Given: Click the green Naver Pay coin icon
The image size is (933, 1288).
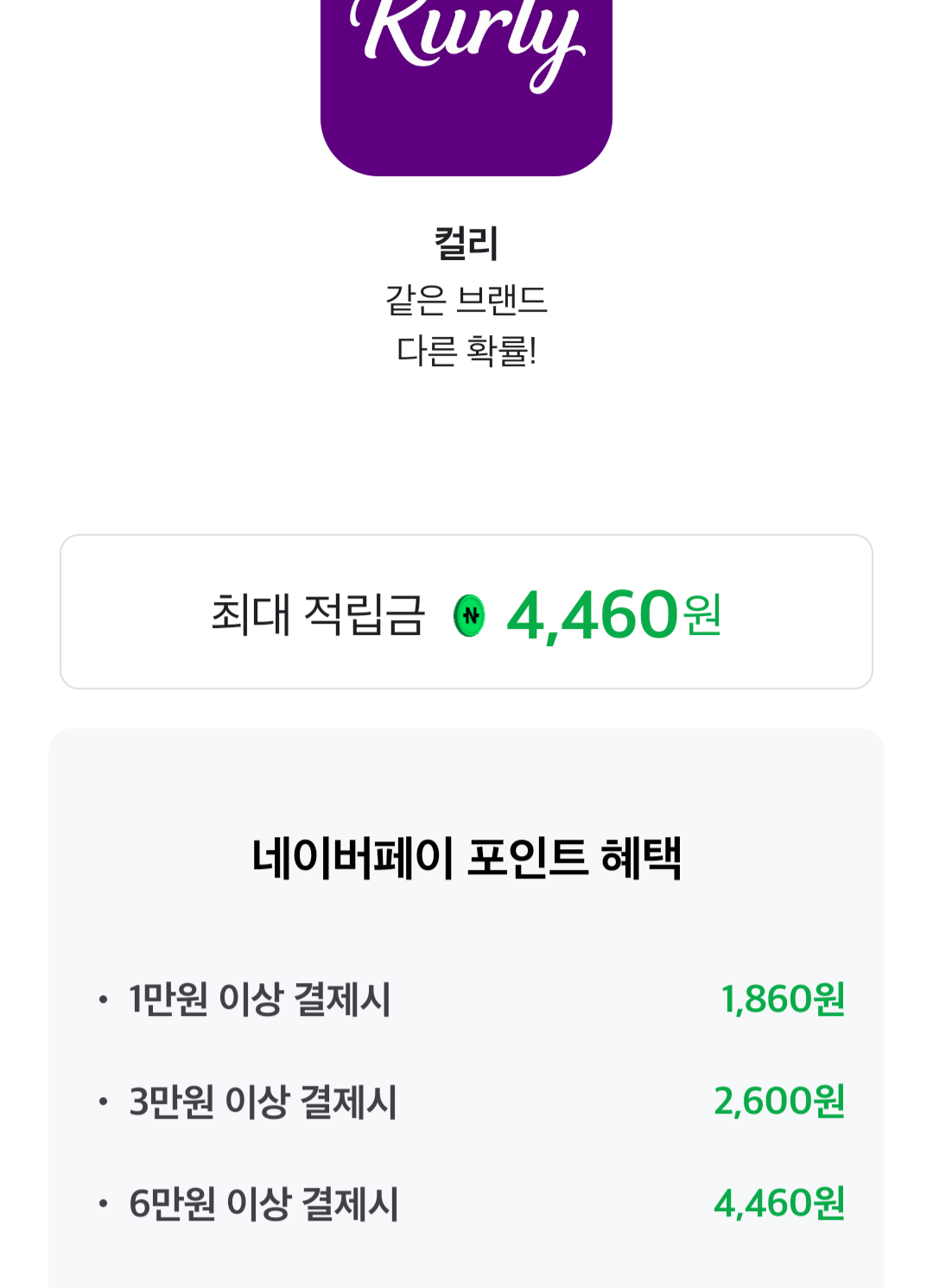Looking at the screenshot, I should tap(469, 616).
